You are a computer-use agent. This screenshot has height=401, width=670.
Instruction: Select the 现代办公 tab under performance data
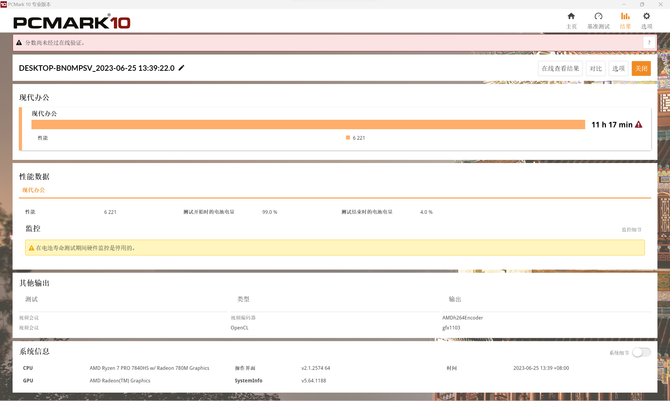click(34, 190)
